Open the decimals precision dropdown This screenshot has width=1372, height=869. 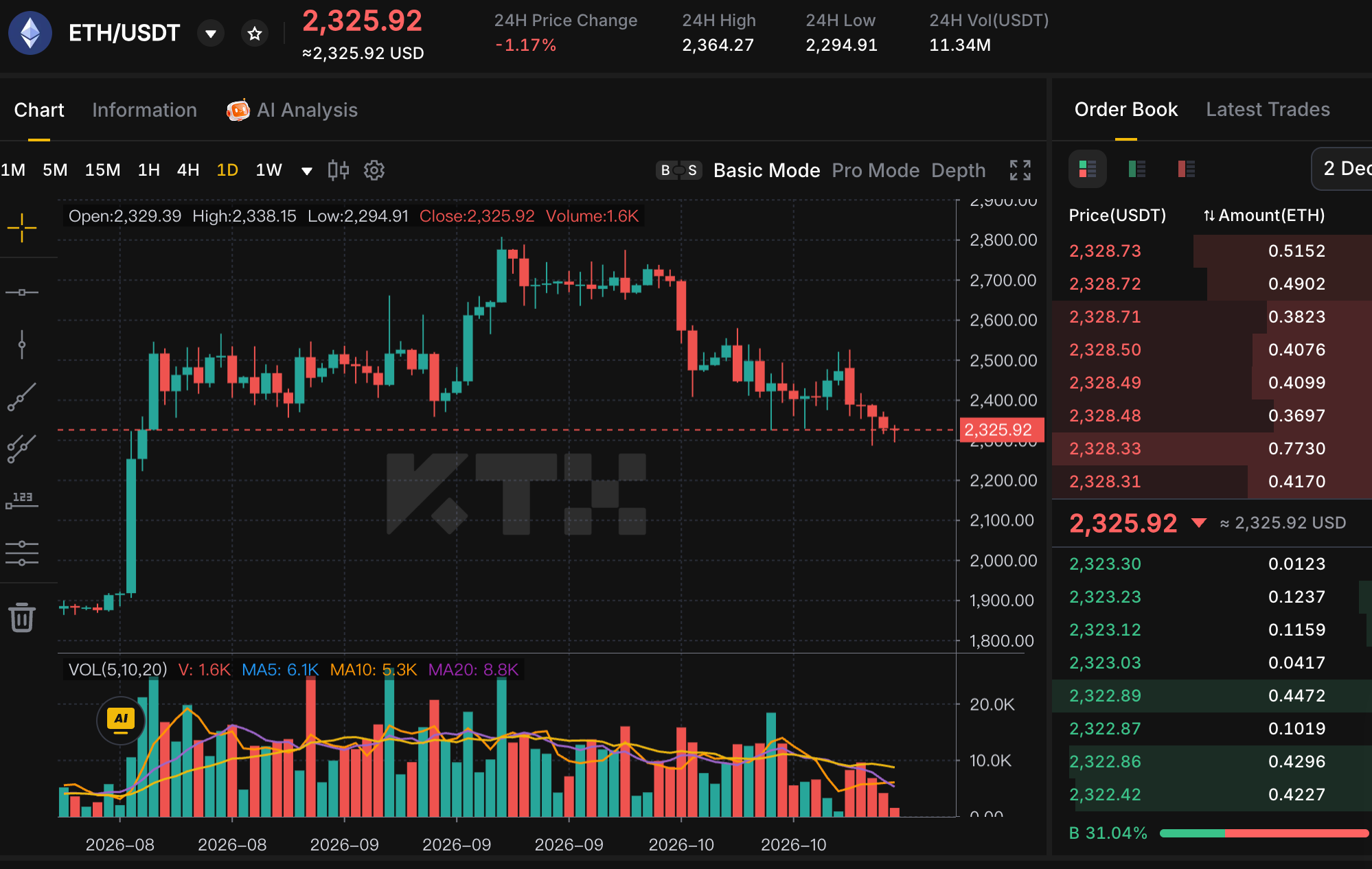(1343, 169)
